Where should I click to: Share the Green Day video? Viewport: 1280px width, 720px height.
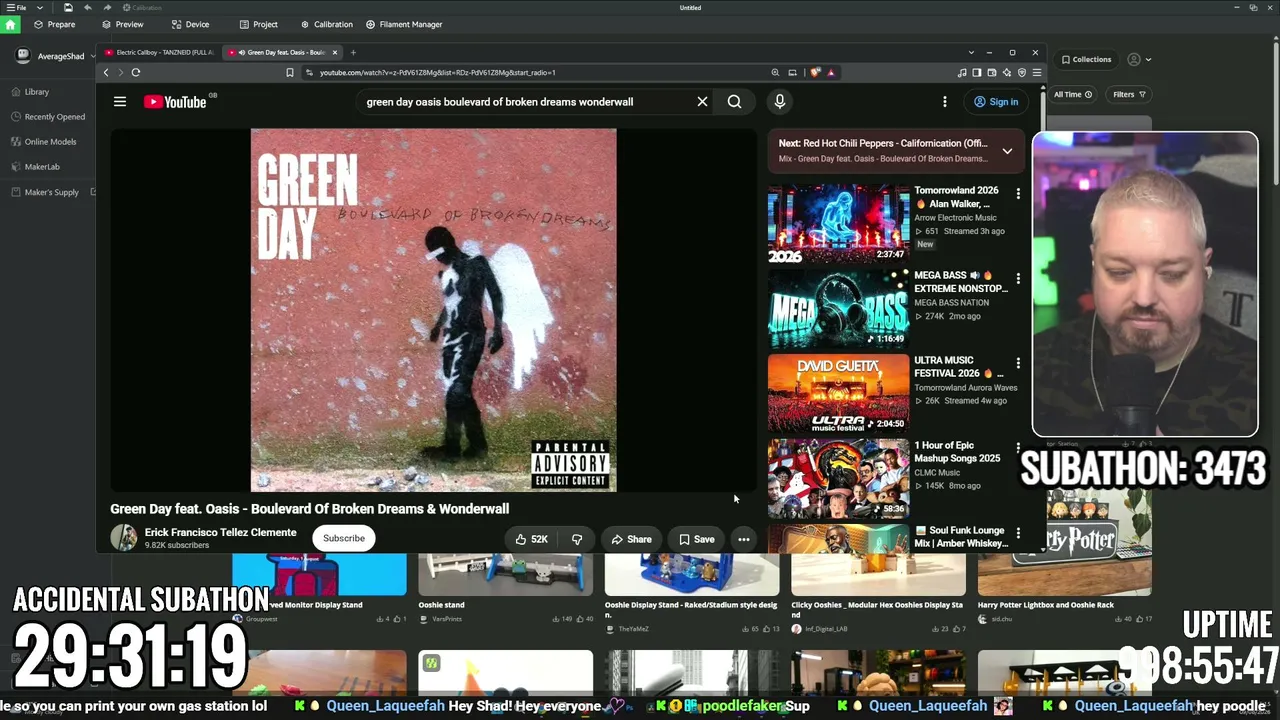click(x=631, y=539)
